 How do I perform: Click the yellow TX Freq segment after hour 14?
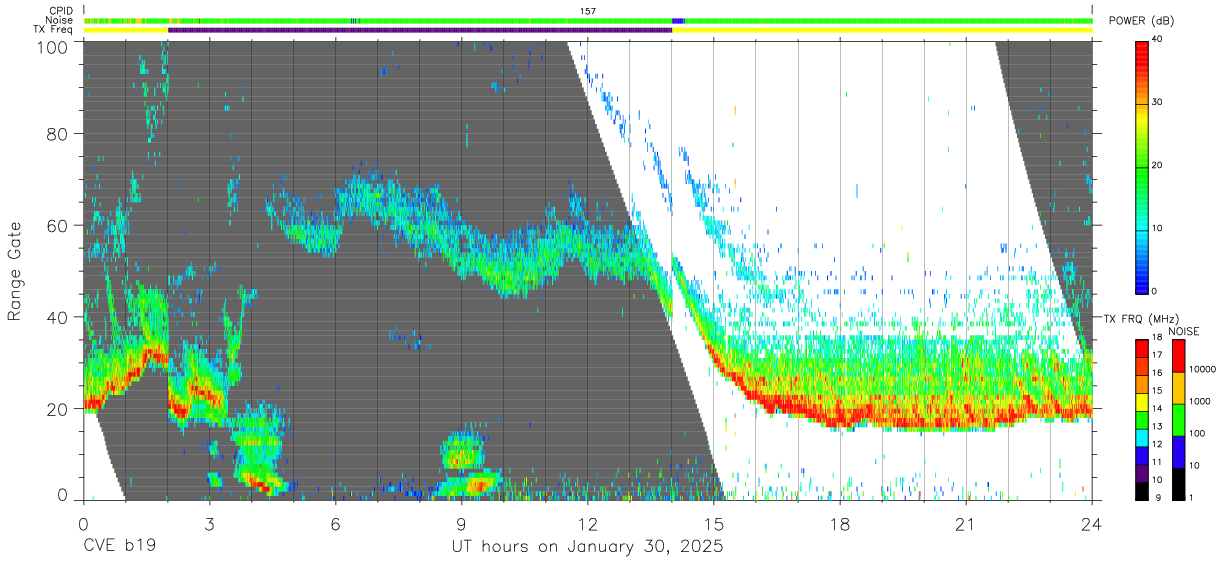[x=882, y=30]
